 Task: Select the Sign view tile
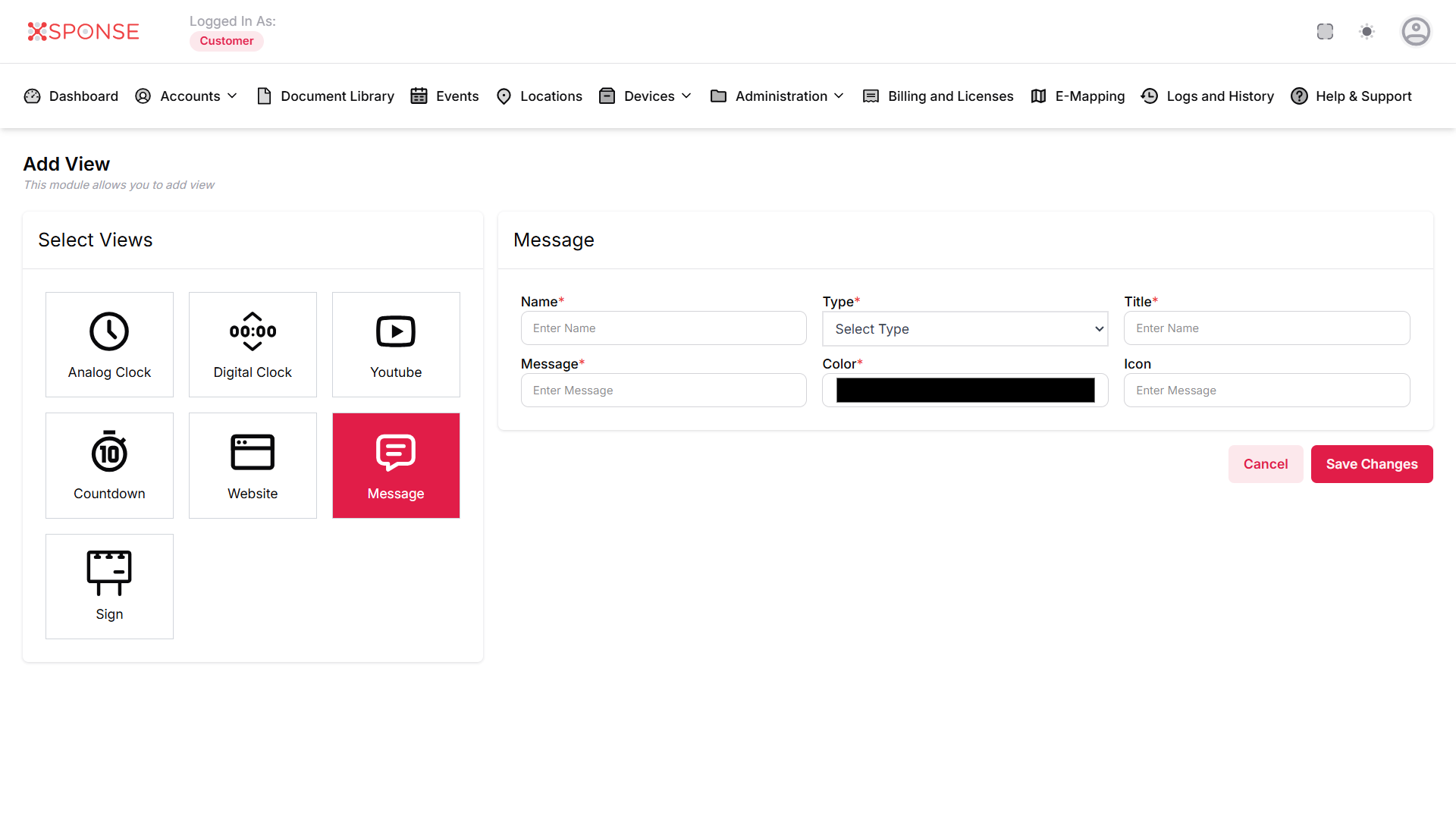[x=109, y=586]
